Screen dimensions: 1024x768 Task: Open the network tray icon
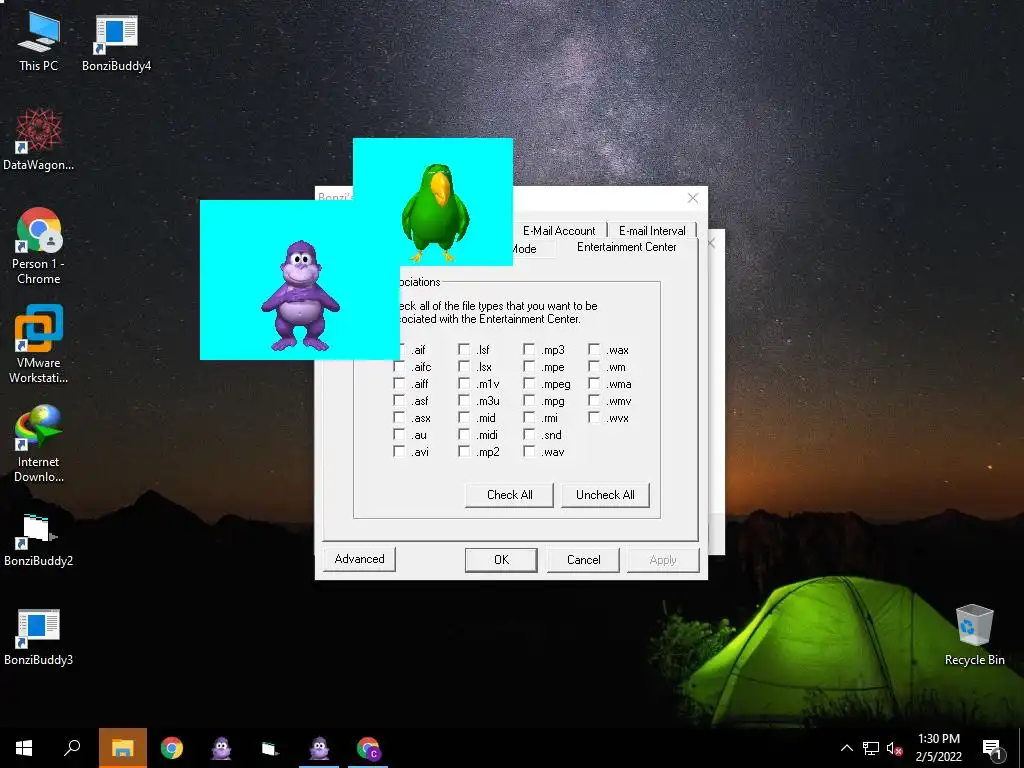pos(871,748)
